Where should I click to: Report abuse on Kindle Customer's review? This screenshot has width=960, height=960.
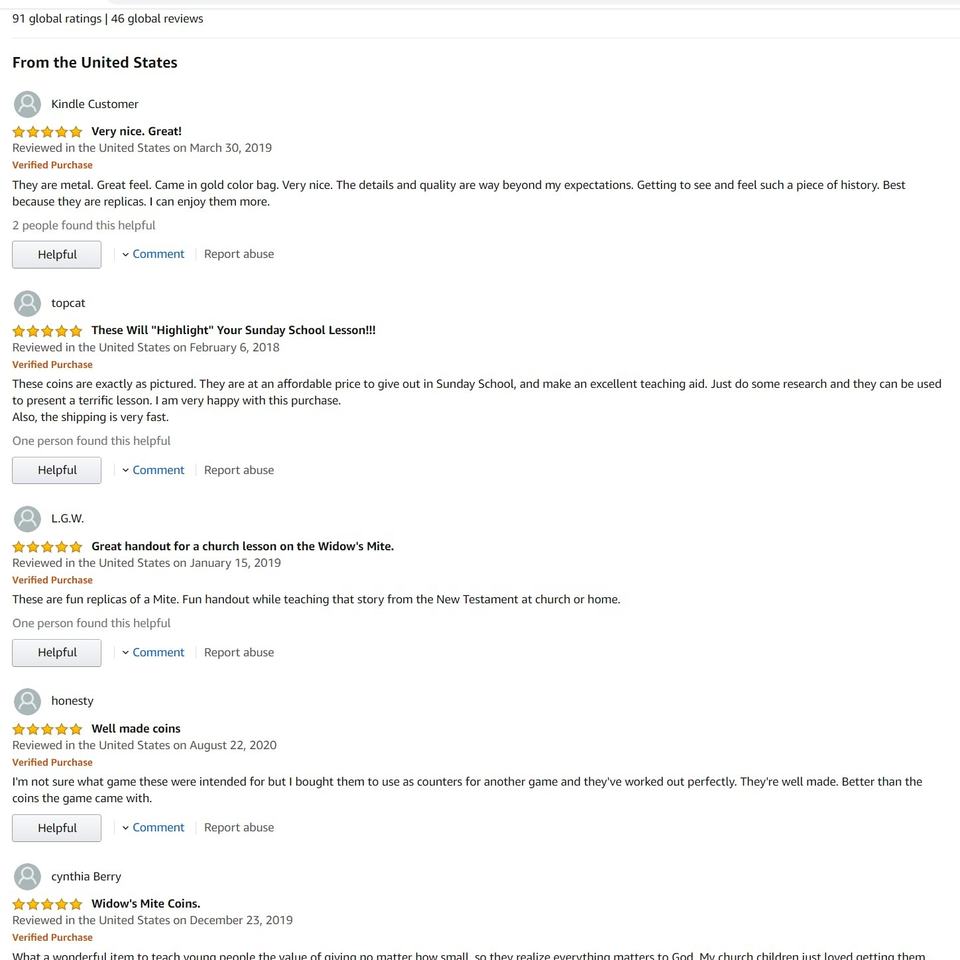pos(239,254)
